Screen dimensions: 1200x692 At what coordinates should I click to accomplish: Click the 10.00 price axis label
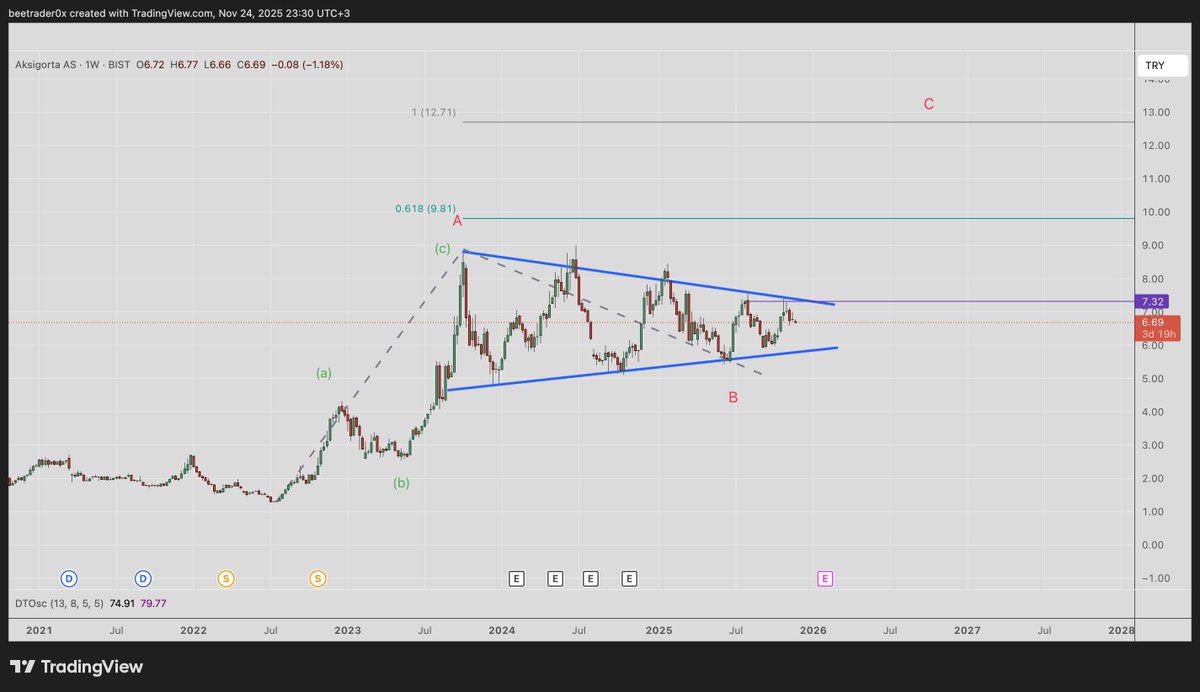(x=1157, y=212)
